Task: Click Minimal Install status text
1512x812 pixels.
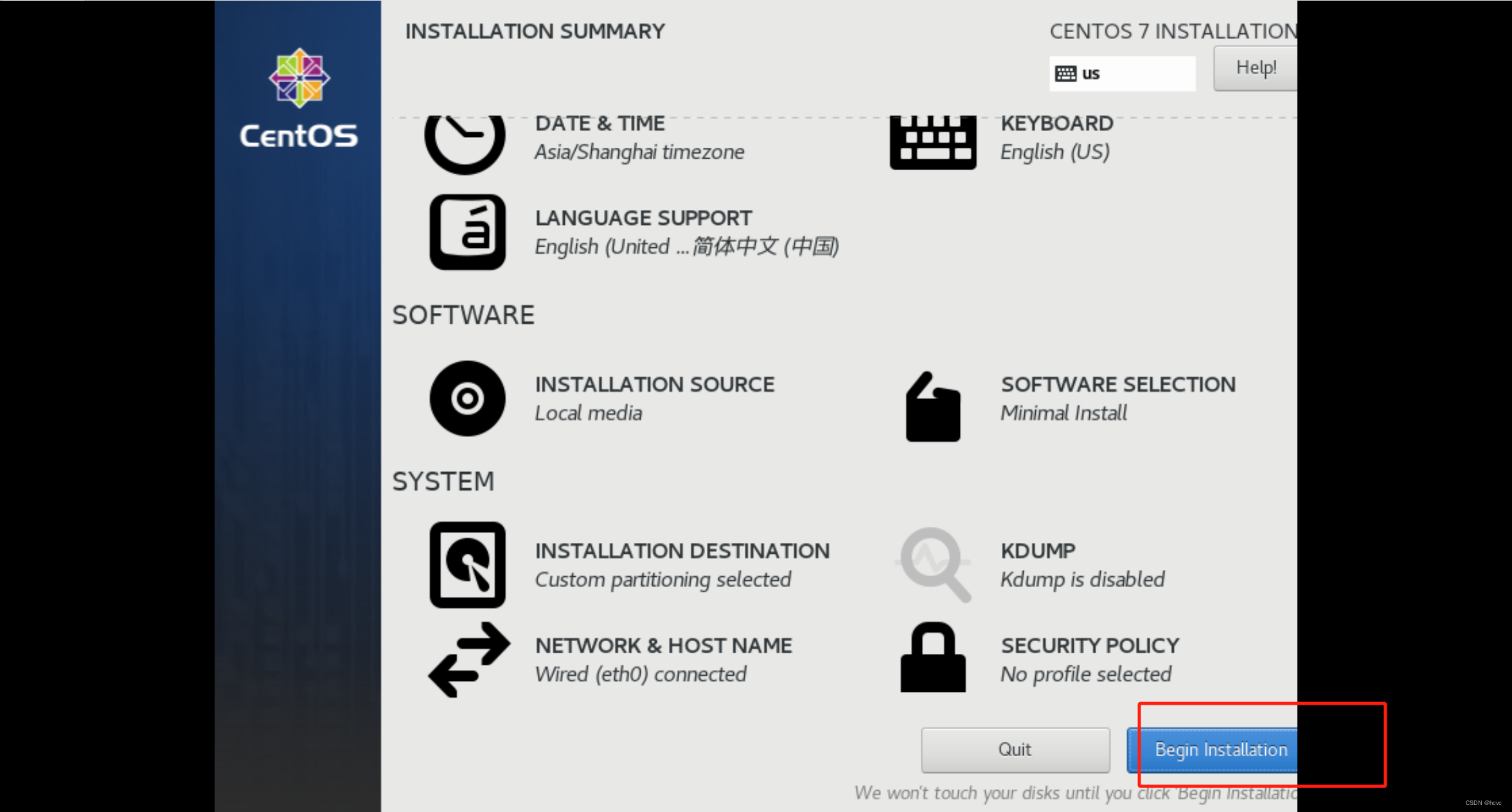Action: point(1063,413)
